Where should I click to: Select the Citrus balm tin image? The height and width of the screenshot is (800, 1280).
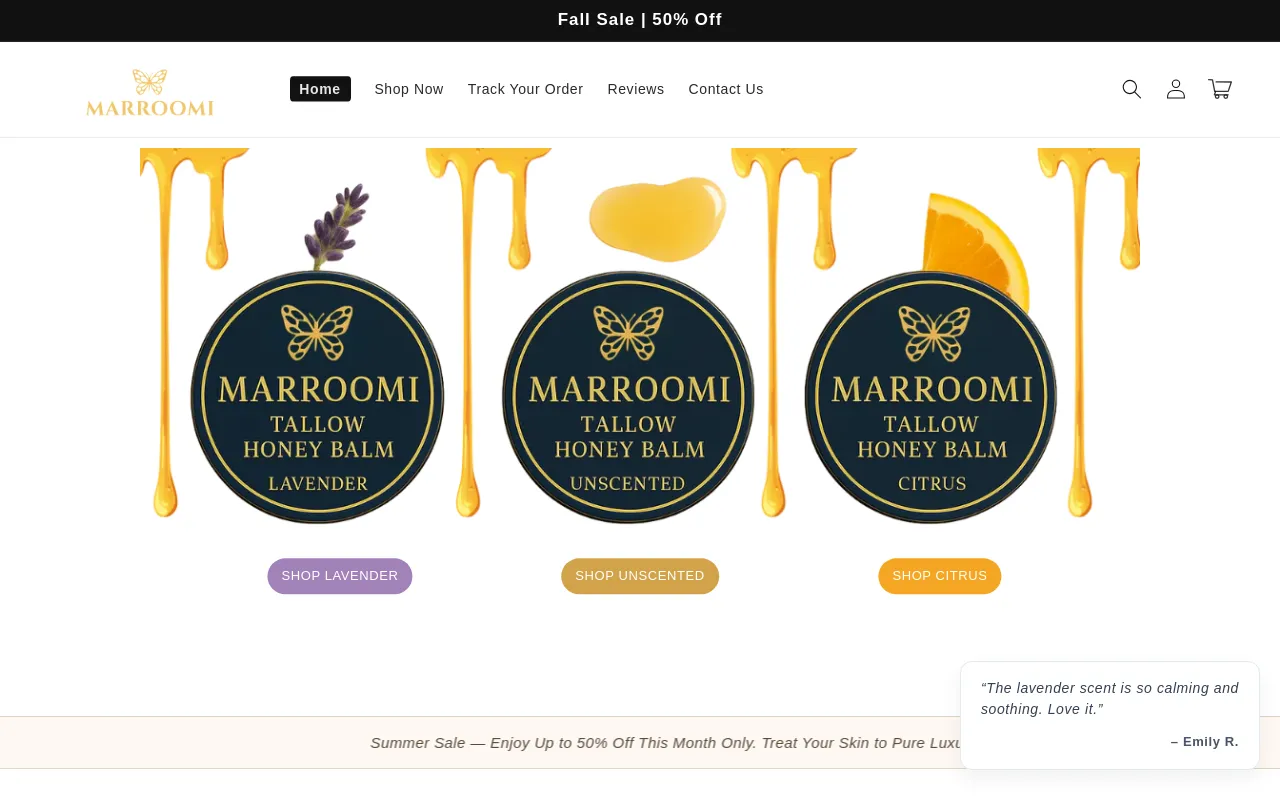[x=931, y=397]
